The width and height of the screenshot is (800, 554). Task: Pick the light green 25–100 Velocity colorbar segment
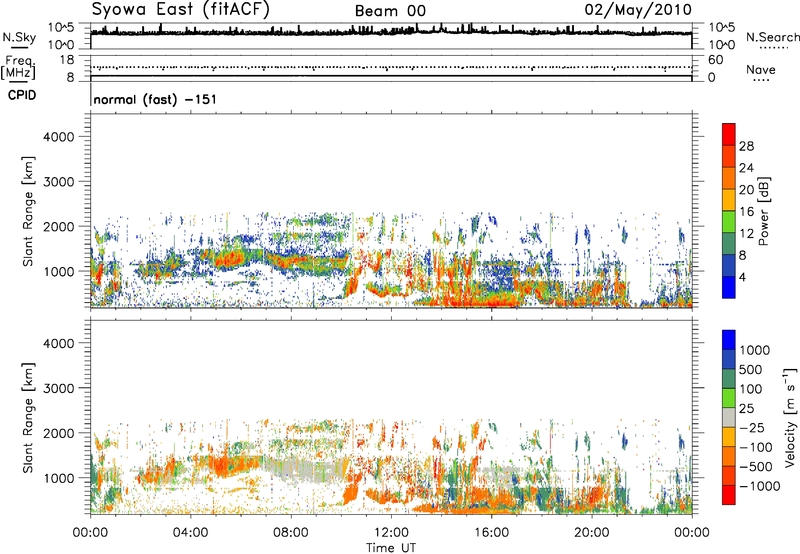pos(729,398)
